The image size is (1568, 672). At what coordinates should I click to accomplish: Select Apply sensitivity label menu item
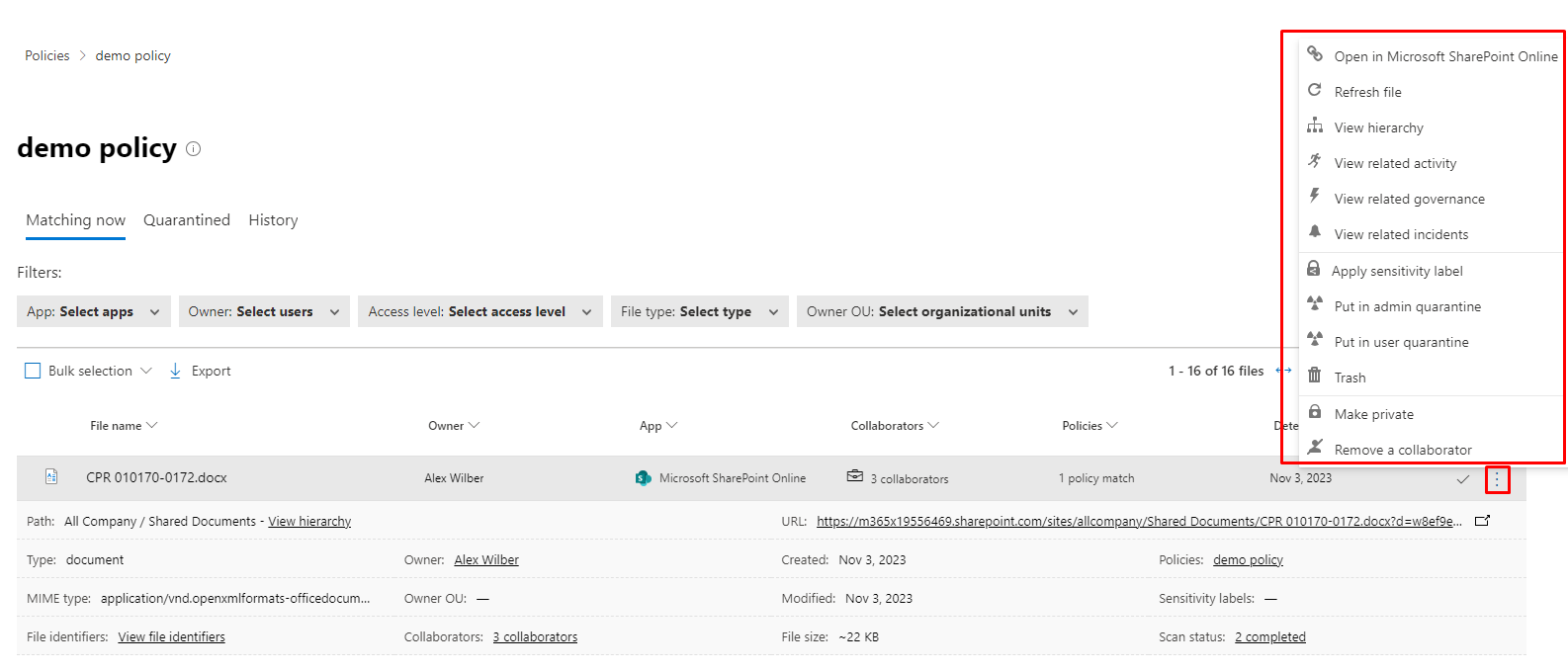(x=1396, y=271)
